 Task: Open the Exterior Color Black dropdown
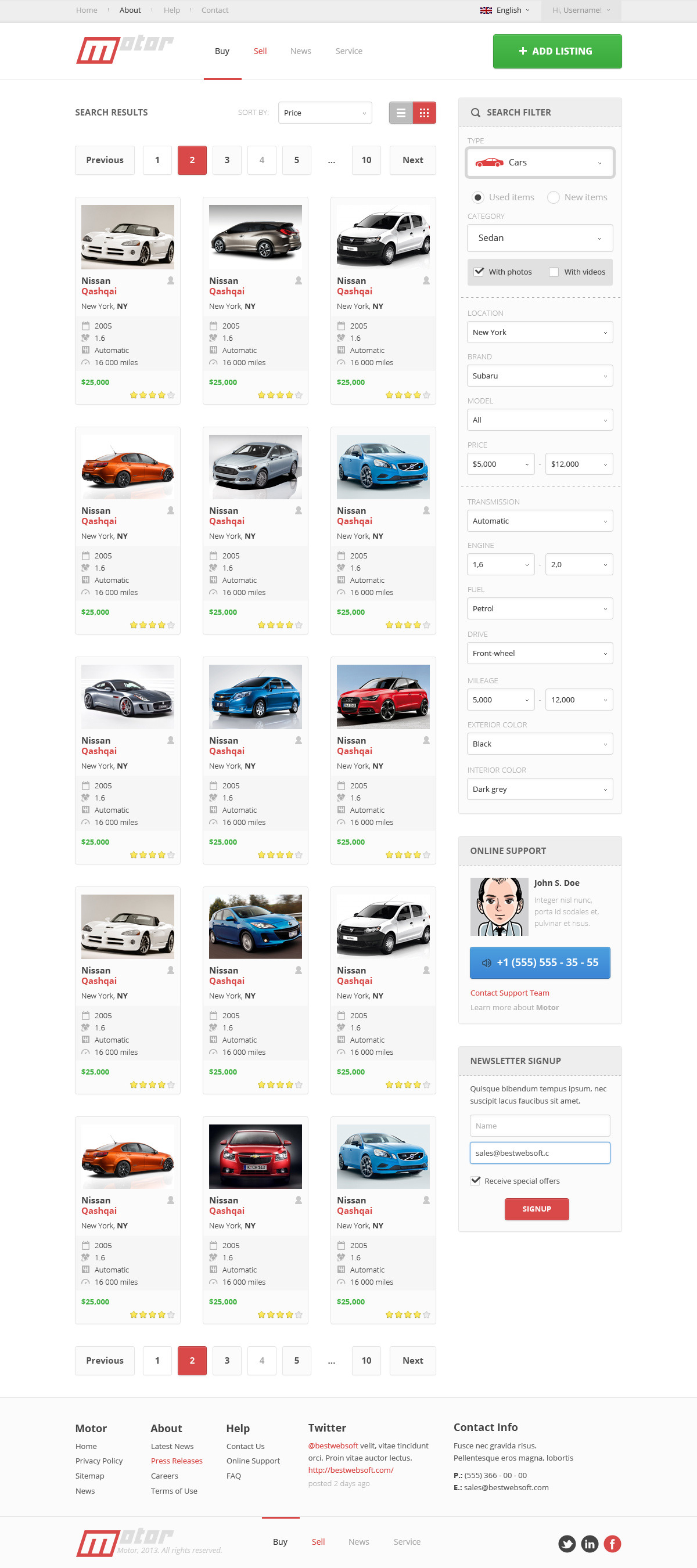(540, 744)
